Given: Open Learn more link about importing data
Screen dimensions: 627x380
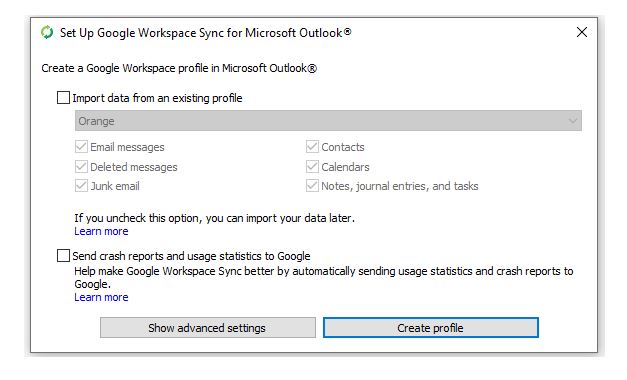Looking at the screenshot, I should click(101, 231).
